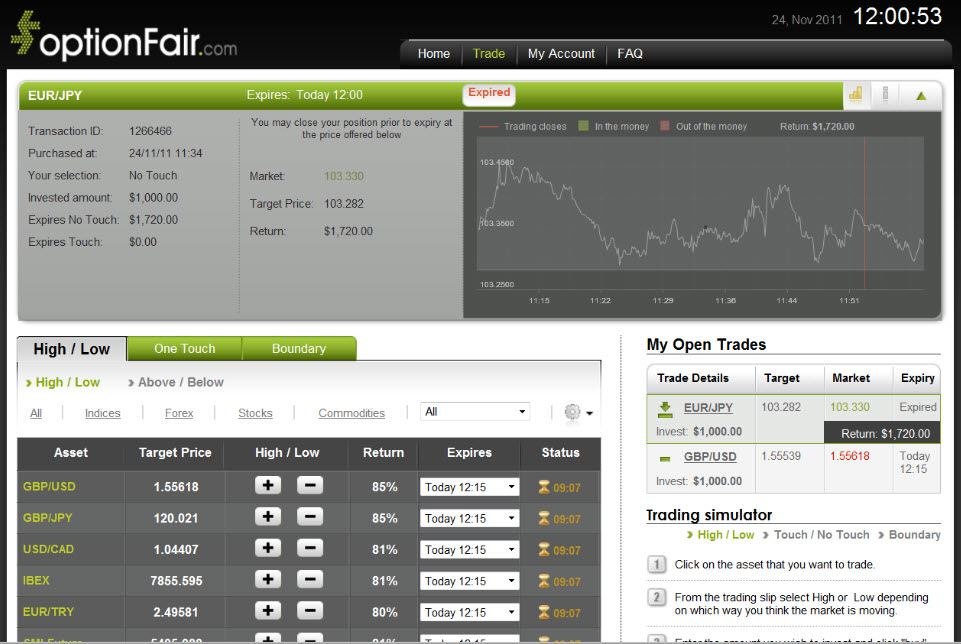Open GBP/USD in My Open Trades

pos(710,456)
